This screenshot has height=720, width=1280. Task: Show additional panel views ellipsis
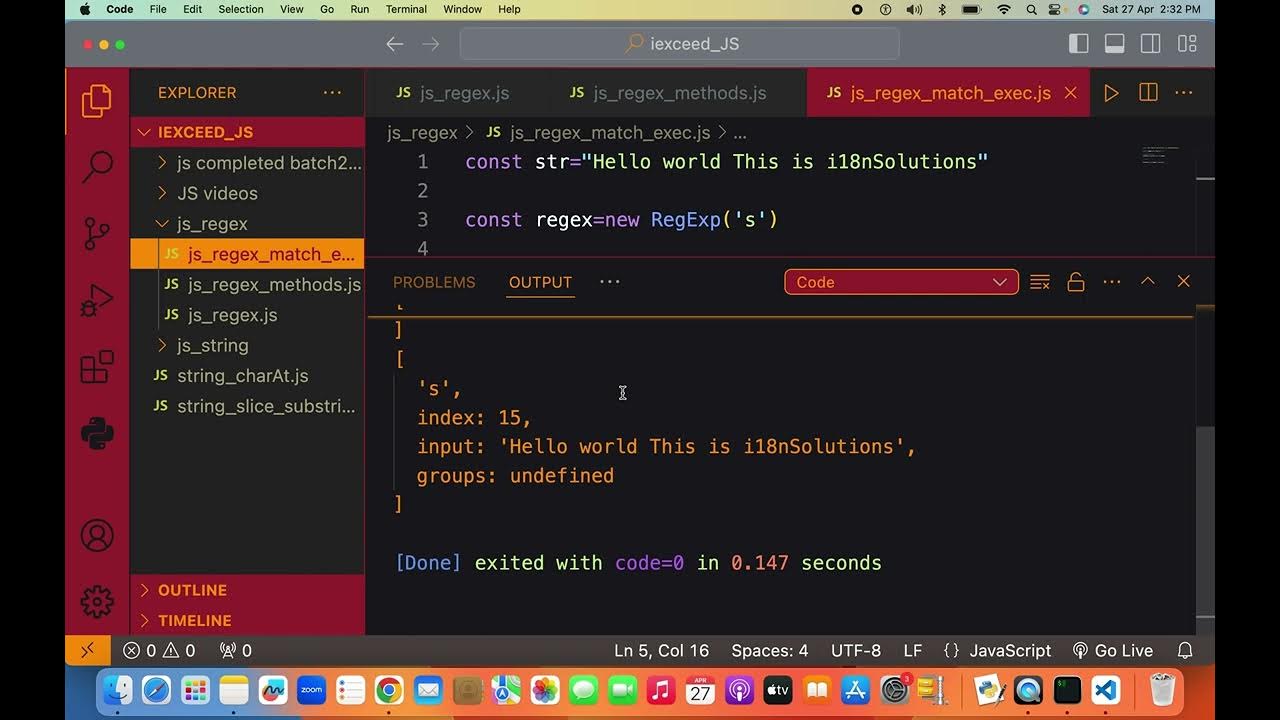tap(610, 282)
